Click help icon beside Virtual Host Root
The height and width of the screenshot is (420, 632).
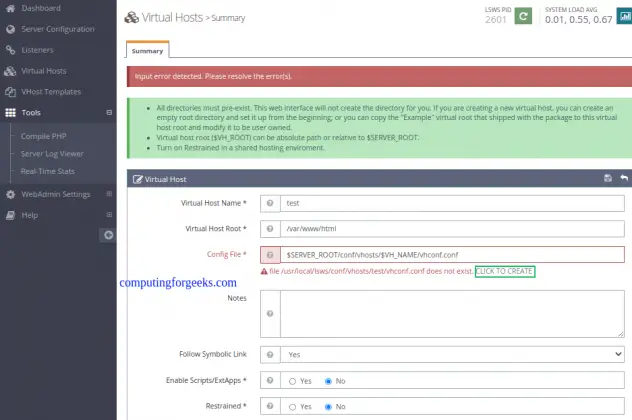[269, 228]
